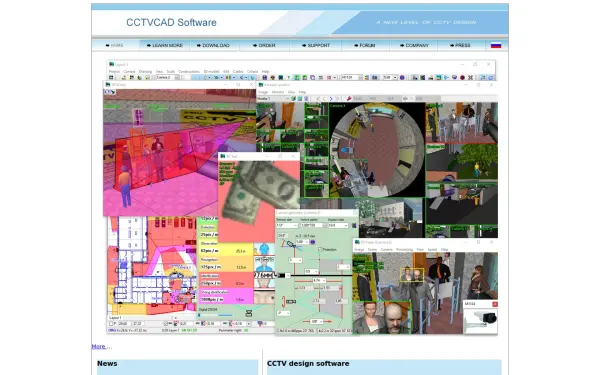Click the Layout 1 tab at bottom
600x375 pixels.
pos(115,318)
